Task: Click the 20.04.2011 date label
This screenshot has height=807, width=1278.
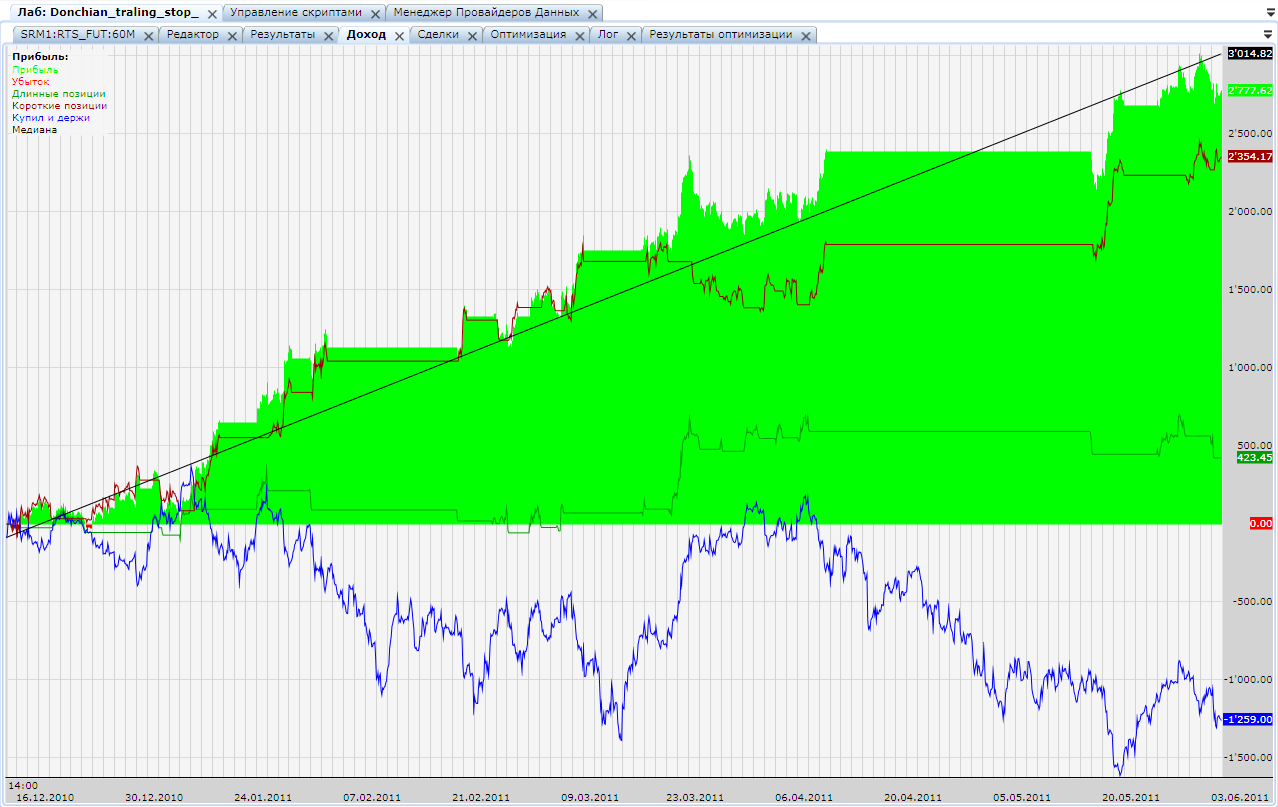Action: [x=913, y=797]
